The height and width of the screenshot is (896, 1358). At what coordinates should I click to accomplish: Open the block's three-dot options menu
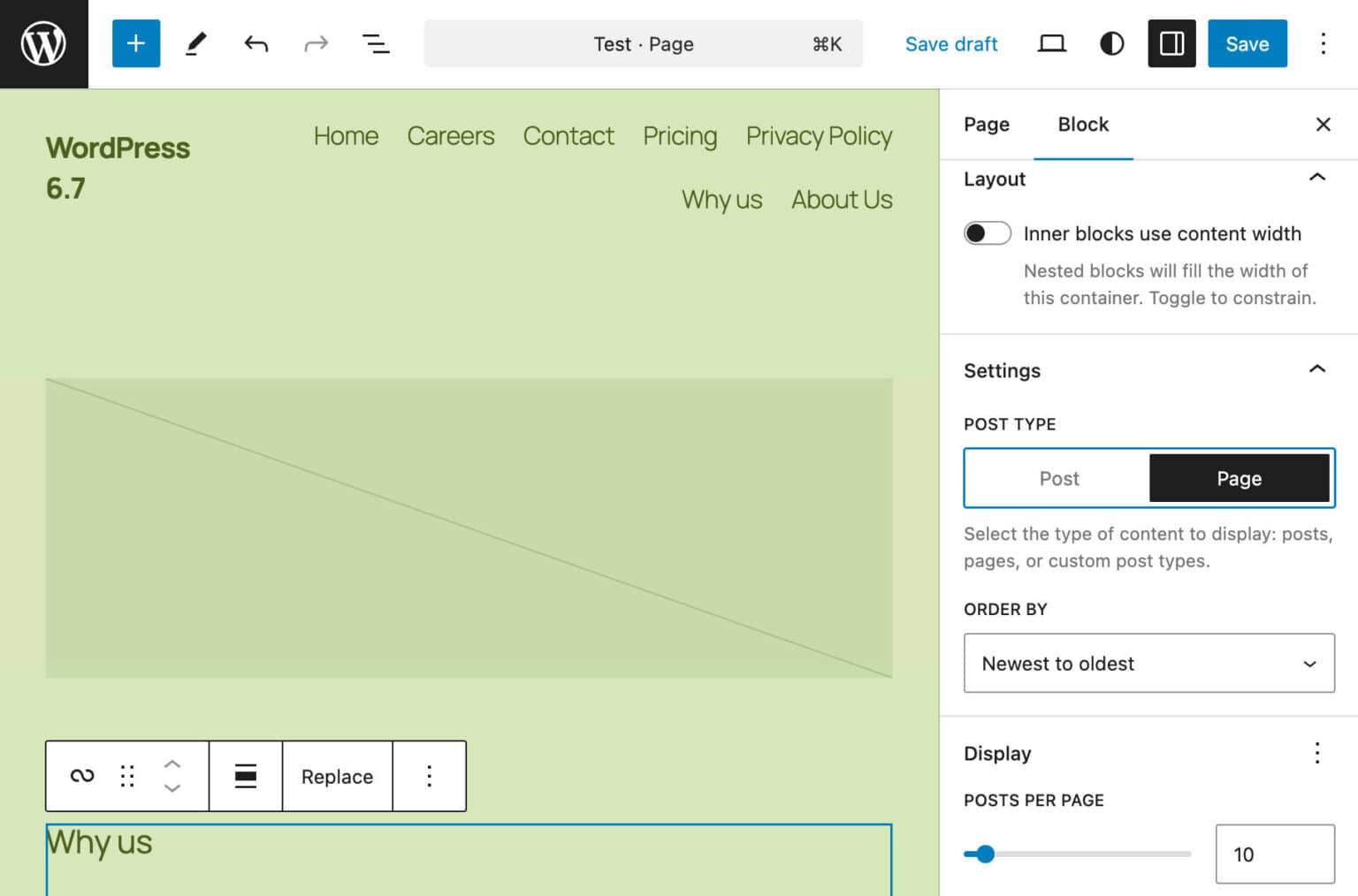[429, 776]
